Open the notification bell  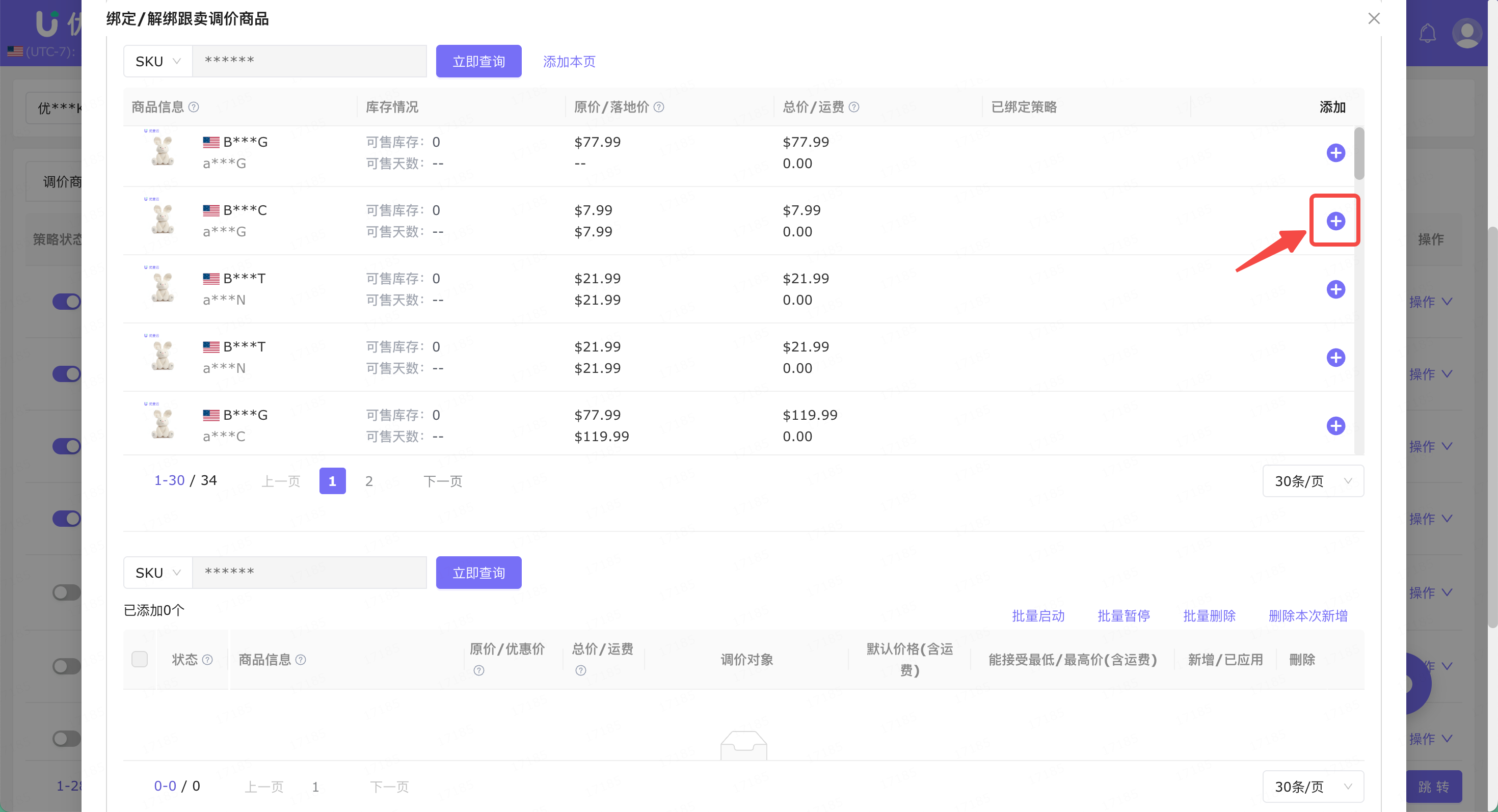(1427, 33)
